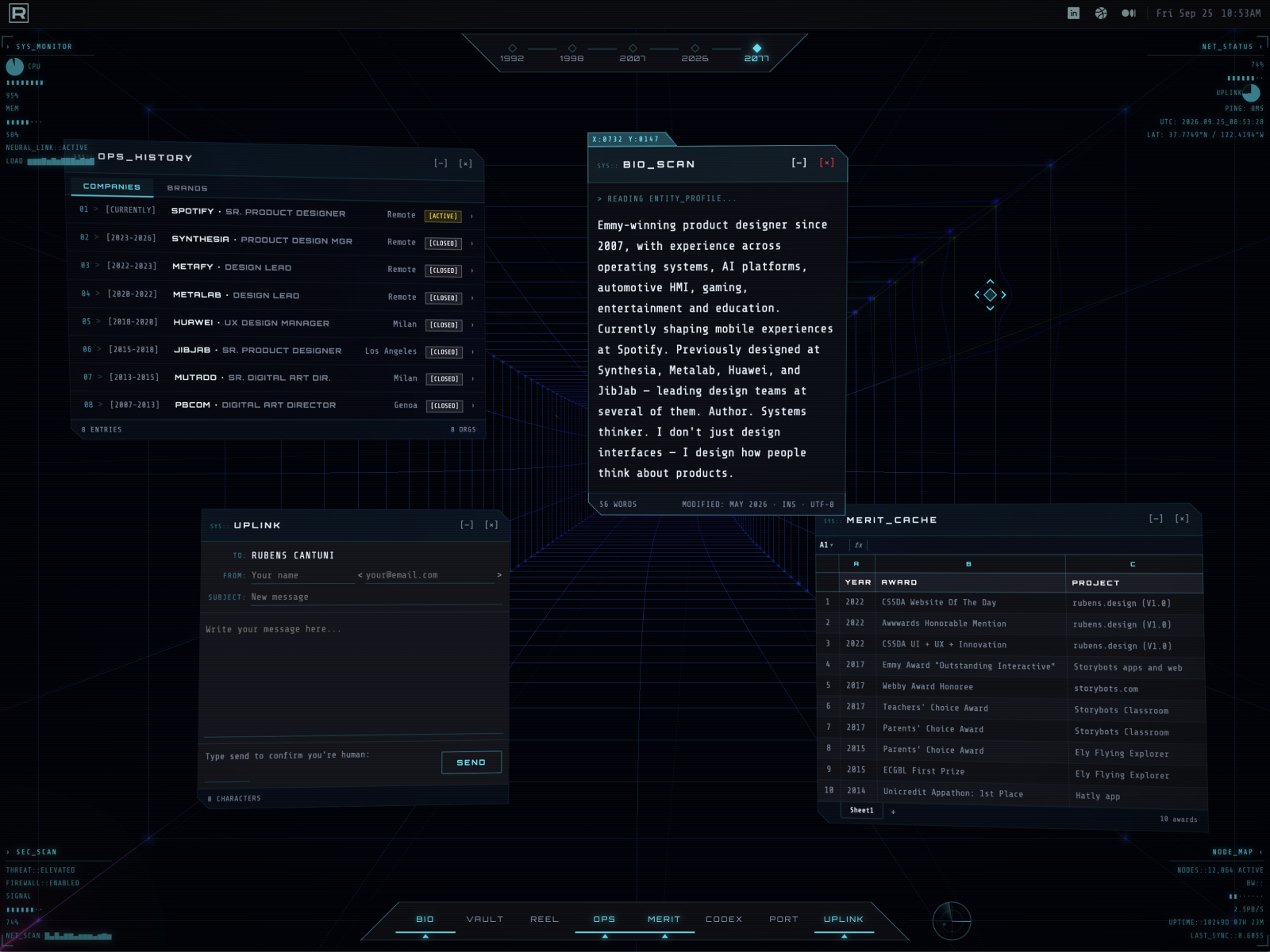Minimize the BIO_SCAN window

click(x=799, y=163)
